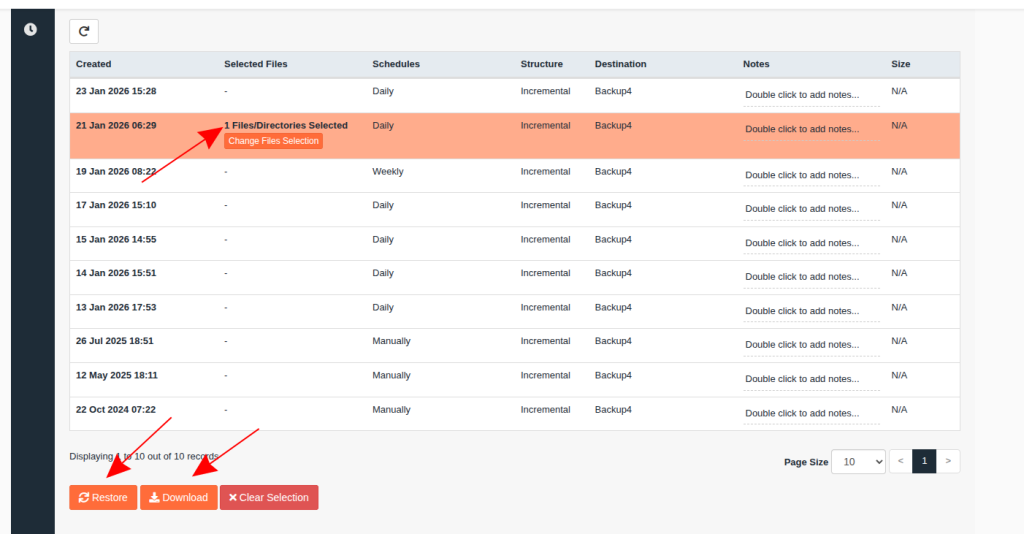Screen dimensions: 1024x534
Task: Sort by the Created column header
Action: click(94, 64)
